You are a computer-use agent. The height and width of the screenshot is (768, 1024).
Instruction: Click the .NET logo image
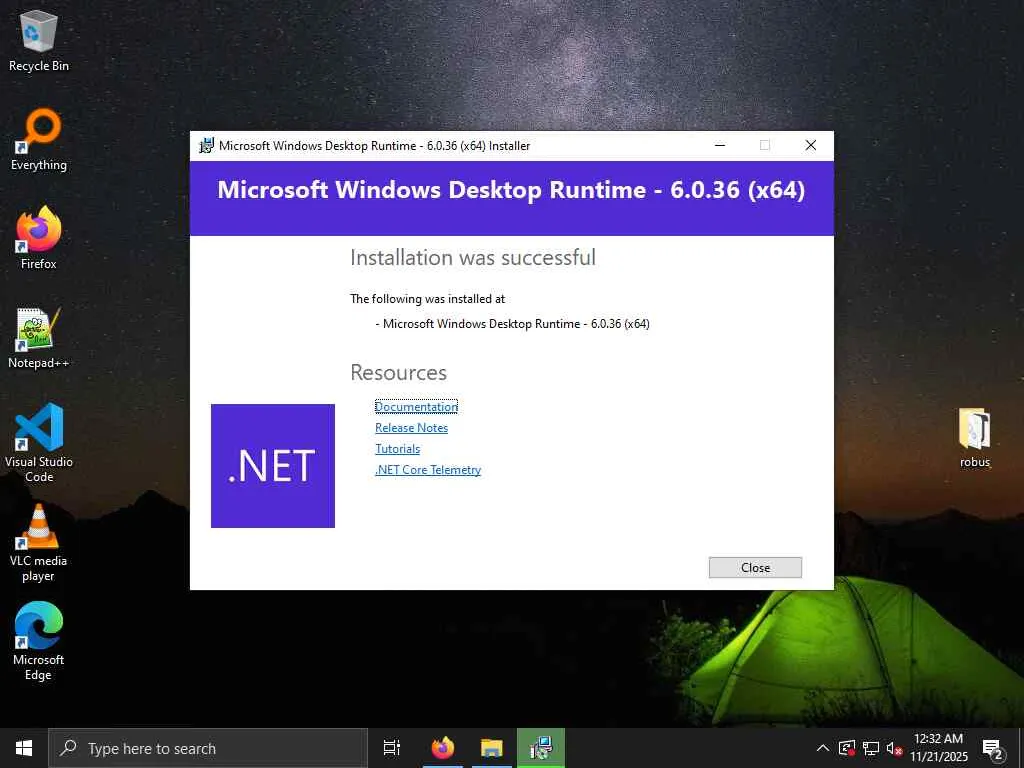tap(273, 466)
